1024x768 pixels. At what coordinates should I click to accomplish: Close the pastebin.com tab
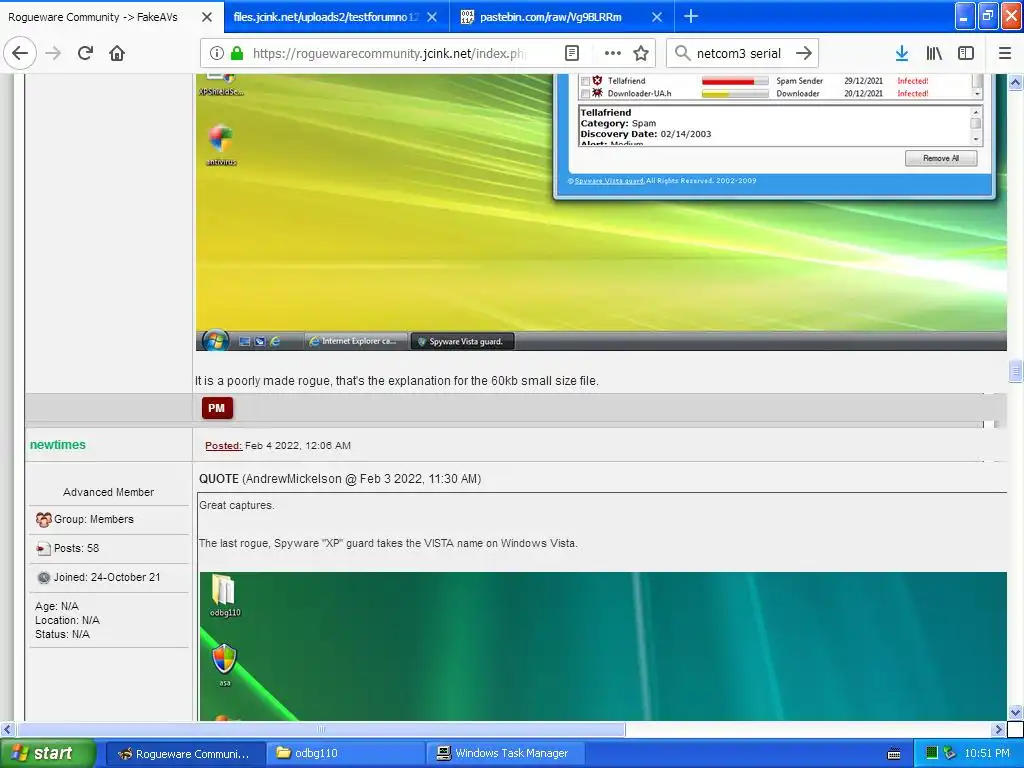[x=657, y=17]
